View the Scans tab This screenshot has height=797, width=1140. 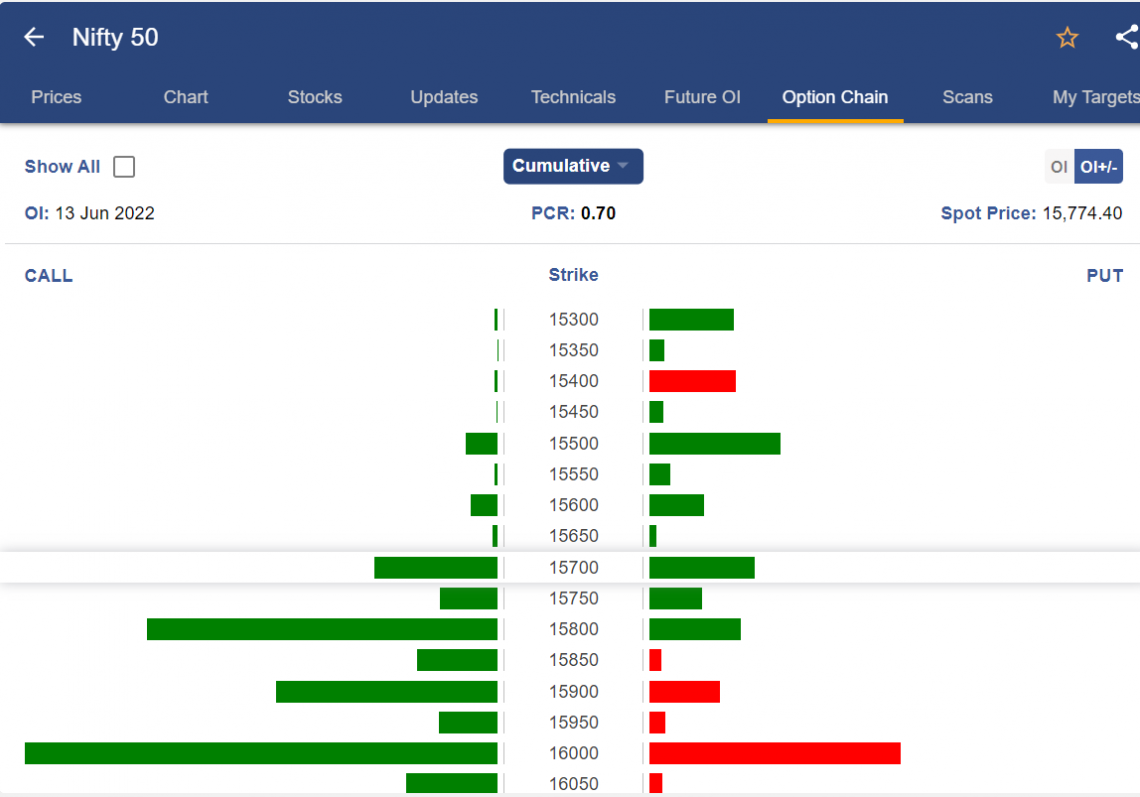point(967,97)
